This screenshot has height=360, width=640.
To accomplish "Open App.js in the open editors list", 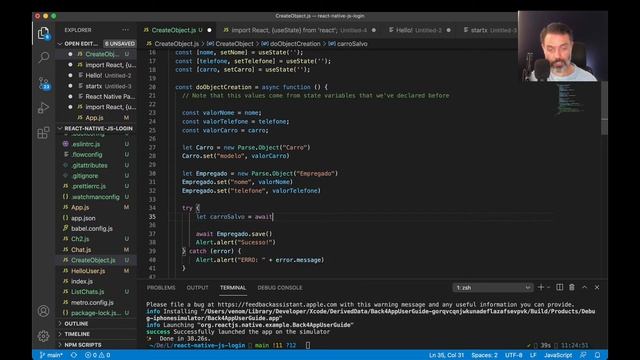I will click(96, 118).
